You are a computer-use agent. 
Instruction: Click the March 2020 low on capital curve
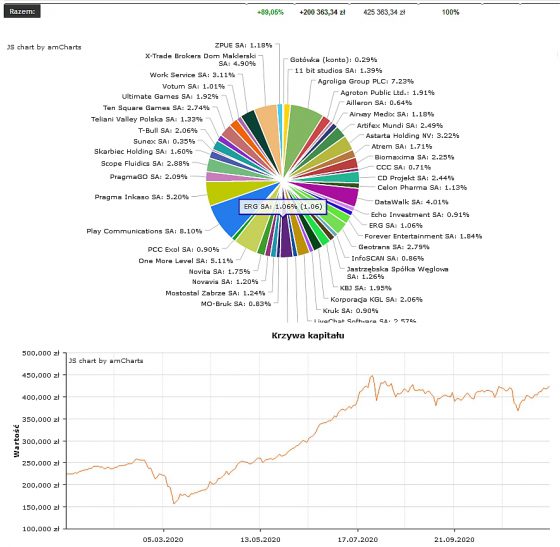[174, 503]
